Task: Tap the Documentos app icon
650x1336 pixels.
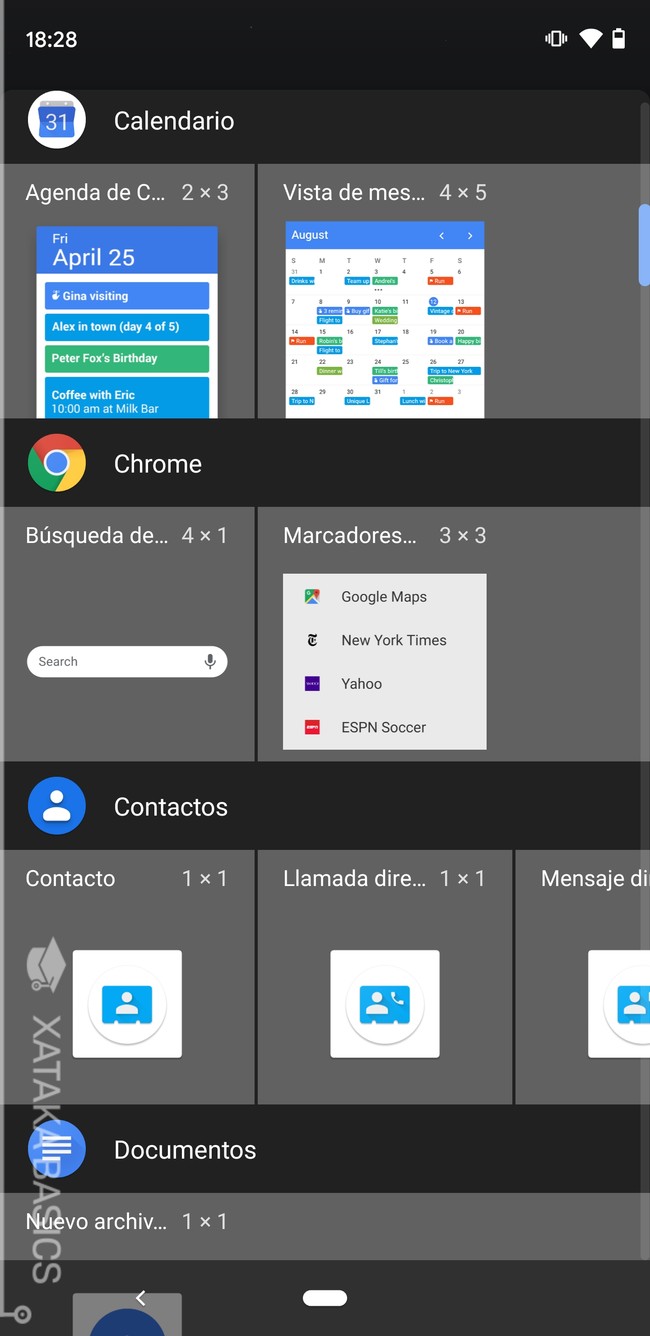Action: (x=59, y=1149)
